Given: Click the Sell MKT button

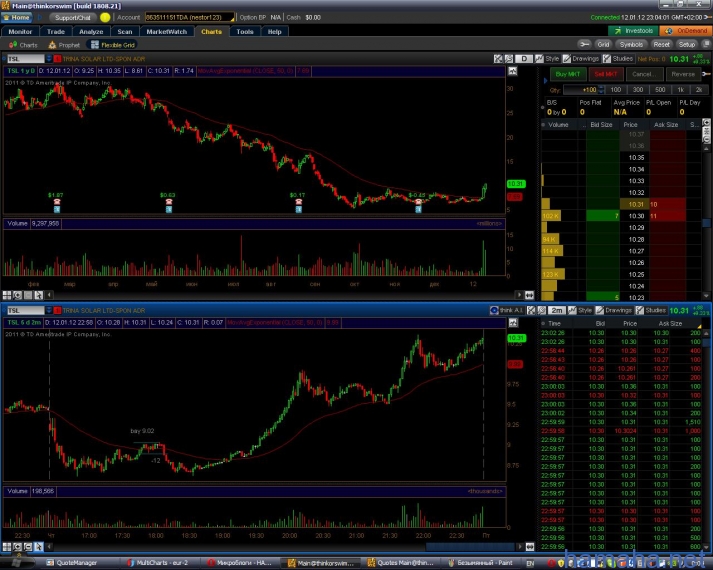Looking at the screenshot, I should [x=606, y=74].
